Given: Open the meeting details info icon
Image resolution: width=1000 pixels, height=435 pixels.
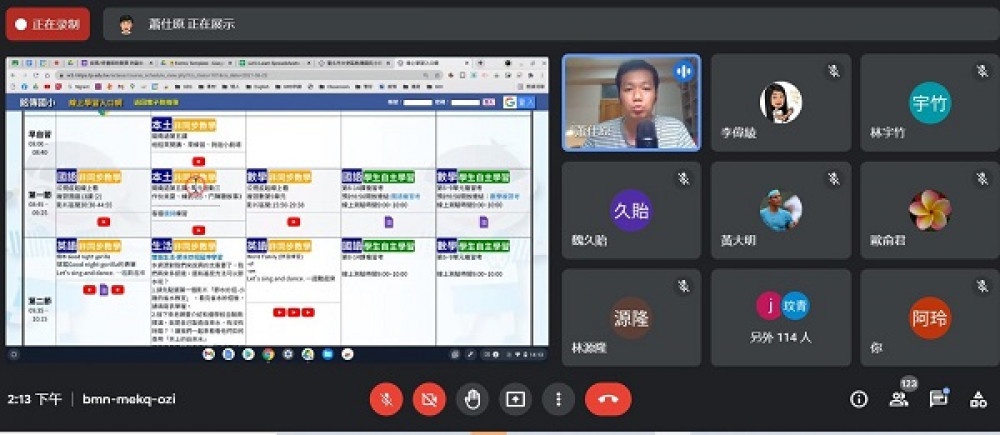Looking at the screenshot, I should [x=858, y=399].
